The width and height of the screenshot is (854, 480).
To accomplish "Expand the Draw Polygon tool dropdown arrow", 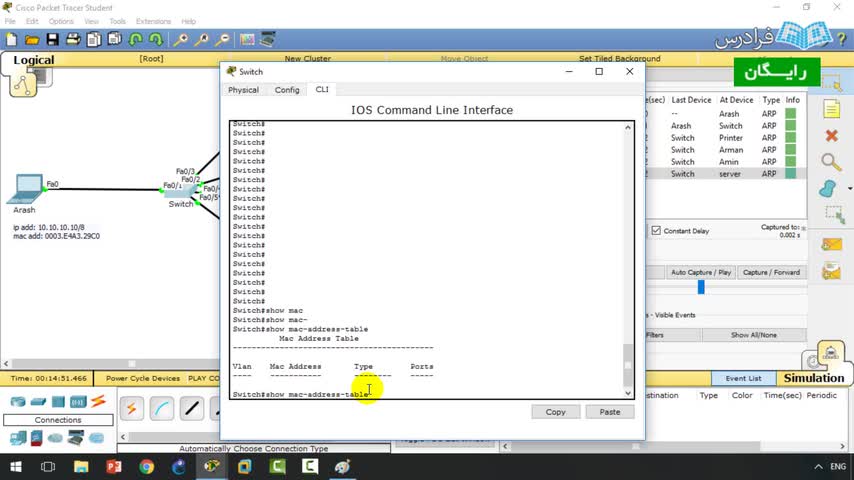I will tap(850, 189).
